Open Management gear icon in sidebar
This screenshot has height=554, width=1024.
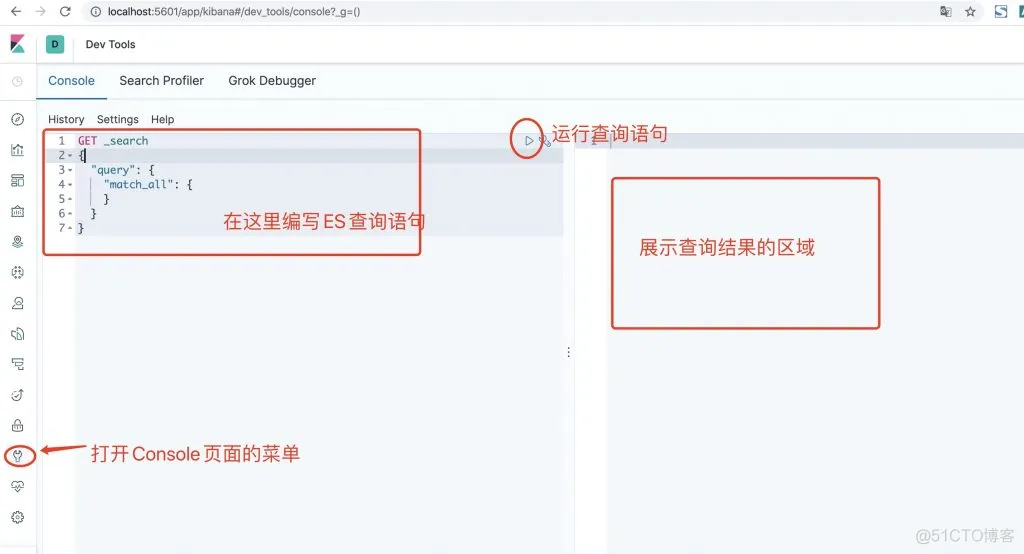coord(18,517)
